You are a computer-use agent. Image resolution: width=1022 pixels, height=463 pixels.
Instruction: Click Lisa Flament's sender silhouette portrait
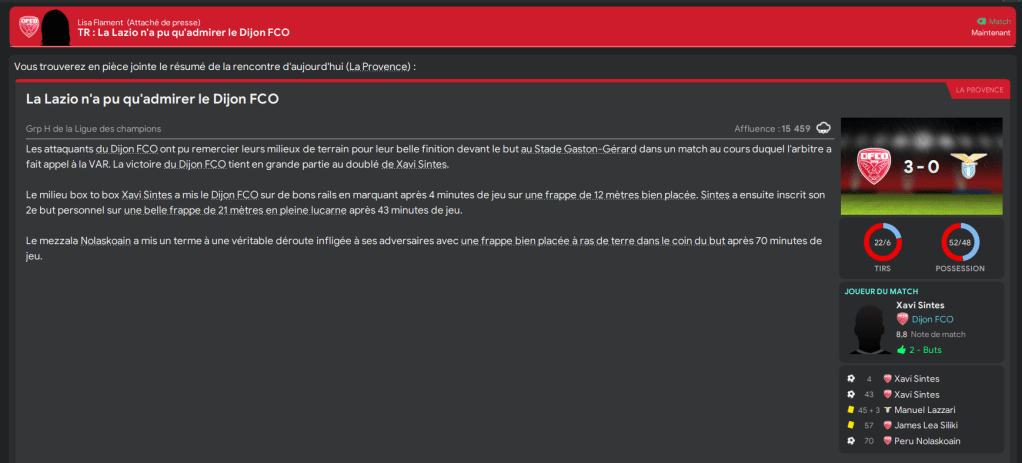pos(57,27)
